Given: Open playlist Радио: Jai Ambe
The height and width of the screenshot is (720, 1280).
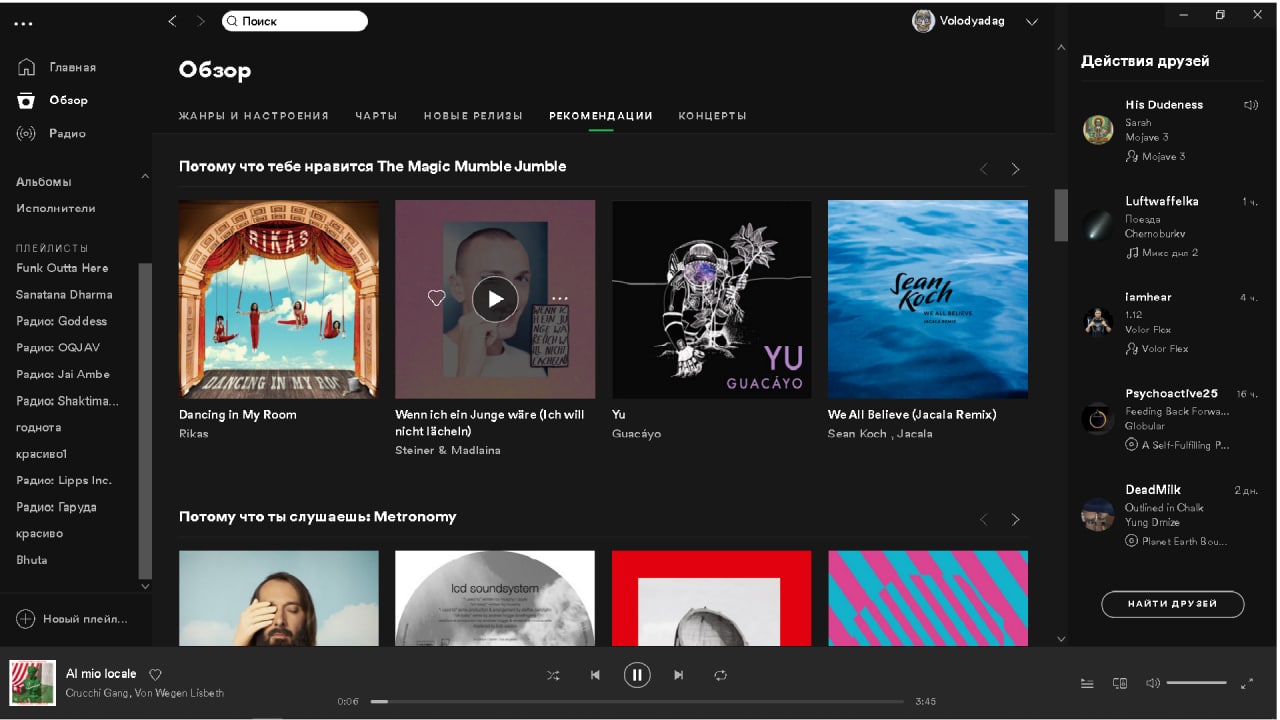Looking at the screenshot, I should [63, 374].
